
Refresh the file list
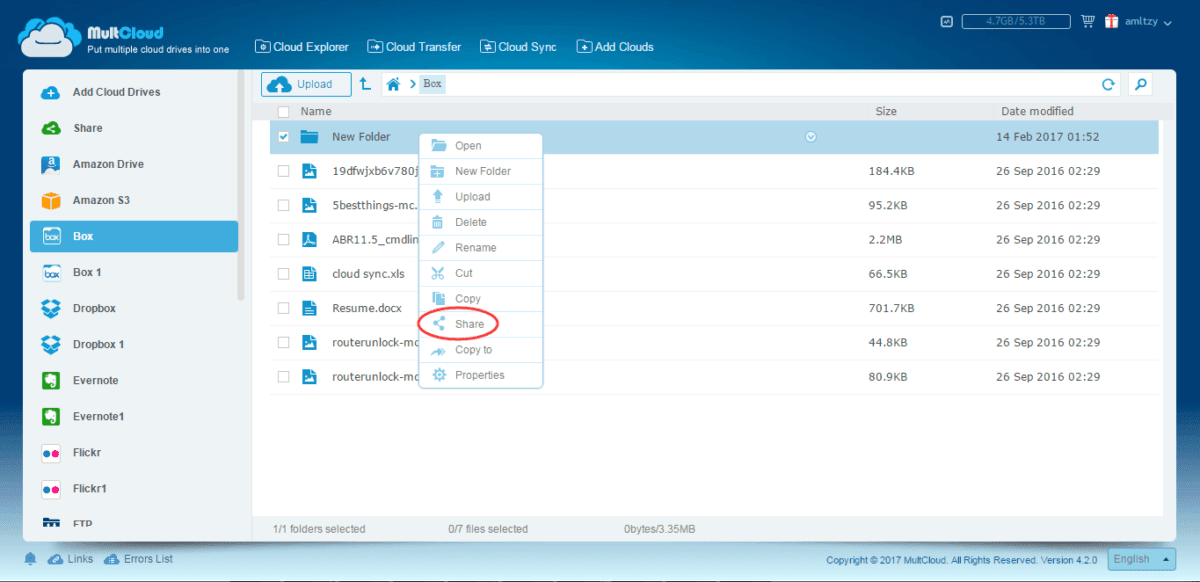coord(1107,85)
